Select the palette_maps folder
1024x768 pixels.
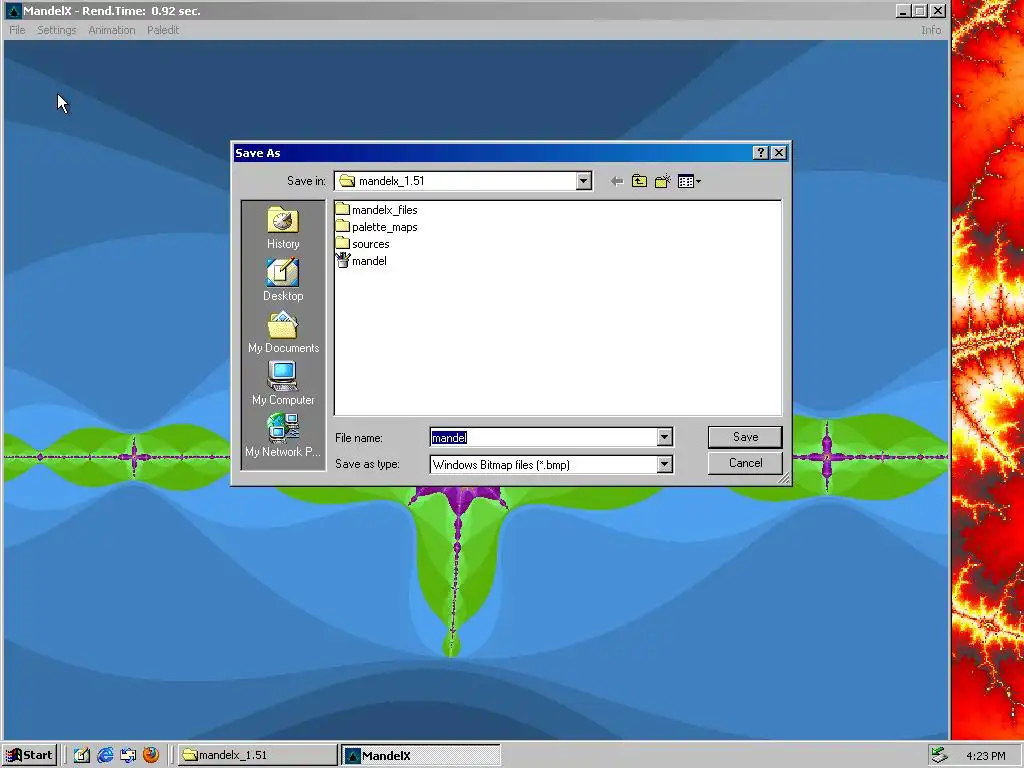[377, 227]
